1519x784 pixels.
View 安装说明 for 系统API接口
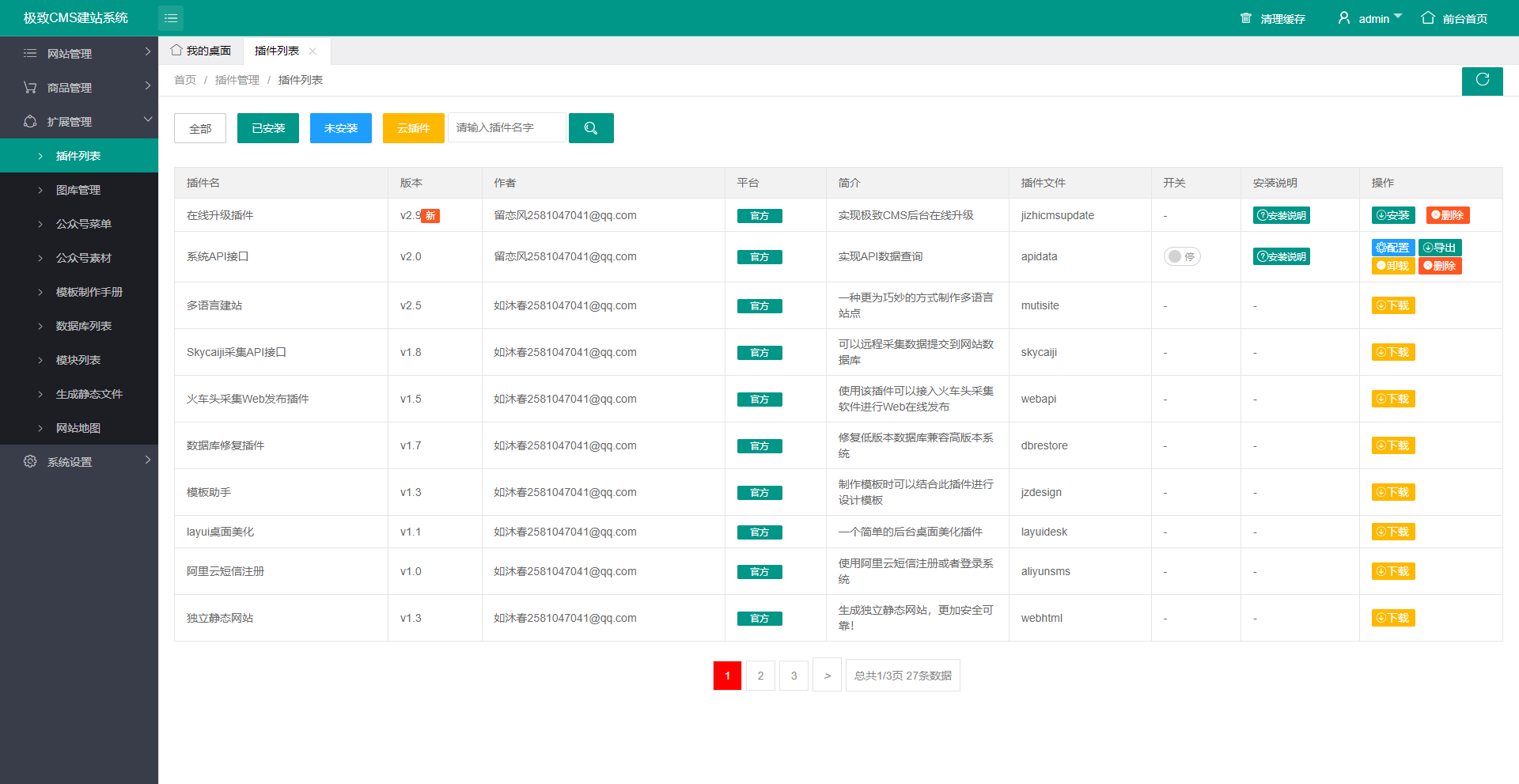(x=1282, y=256)
